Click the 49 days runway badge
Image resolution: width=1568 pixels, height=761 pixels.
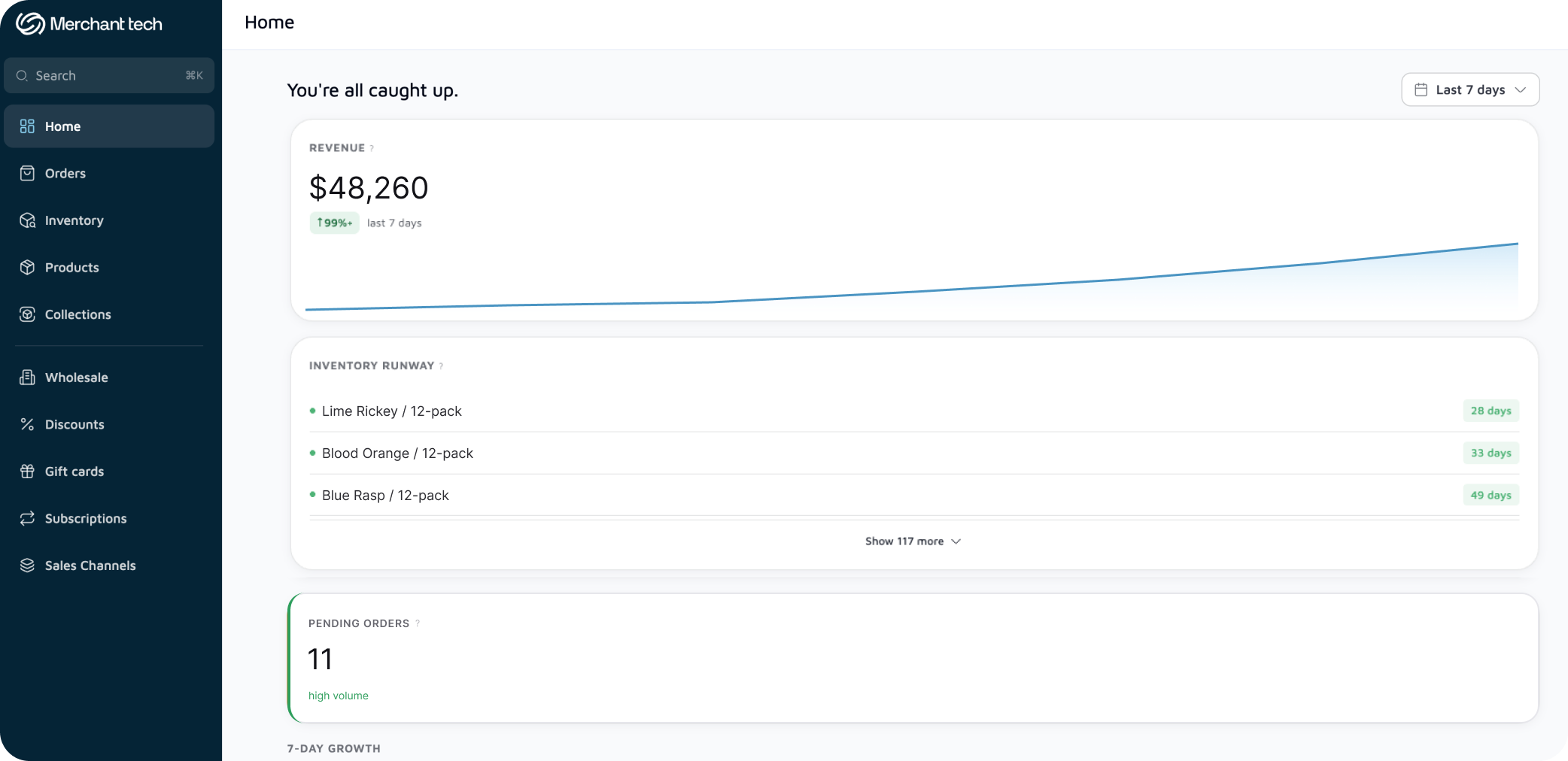coord(1491,496)
